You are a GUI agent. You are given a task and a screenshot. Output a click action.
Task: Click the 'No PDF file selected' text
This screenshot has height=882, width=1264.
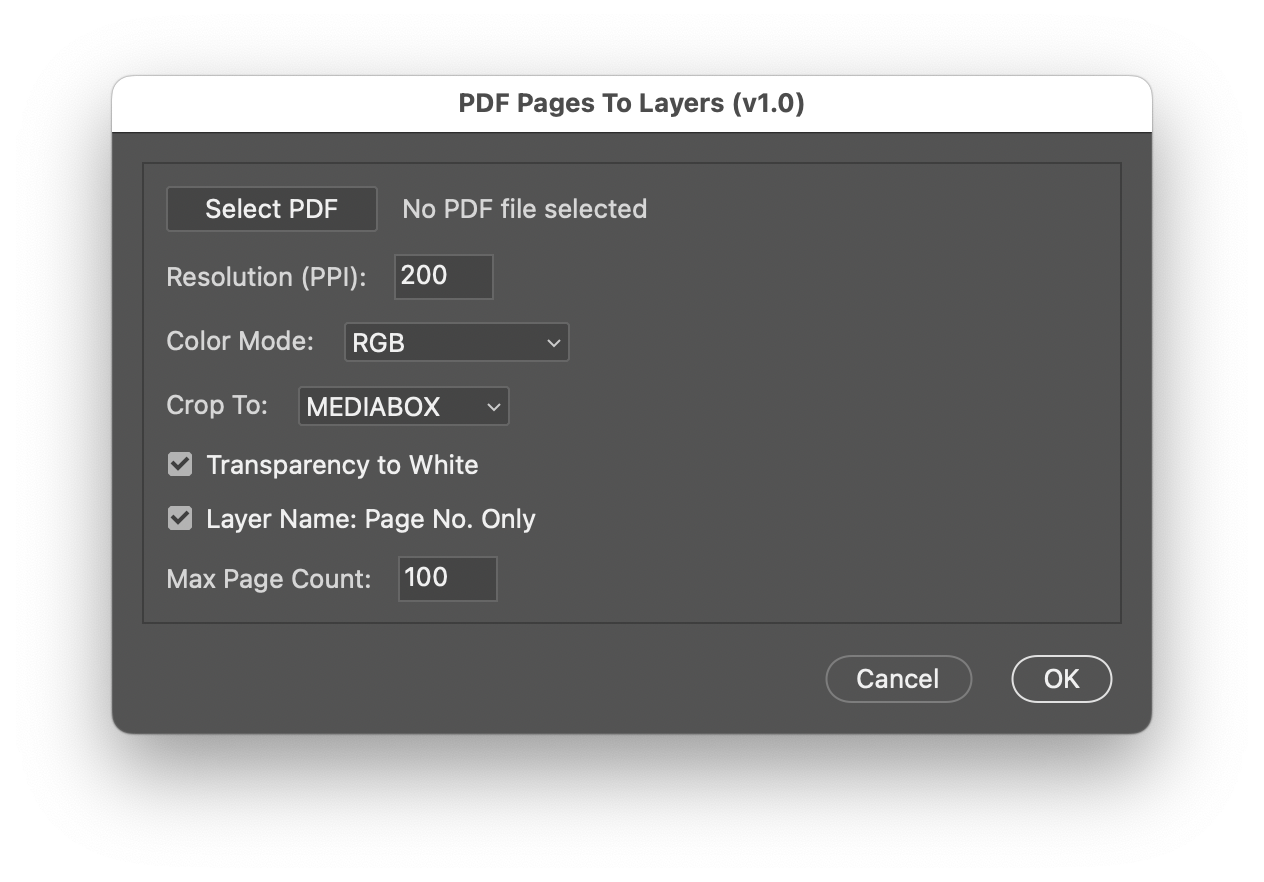click(524, 209)
